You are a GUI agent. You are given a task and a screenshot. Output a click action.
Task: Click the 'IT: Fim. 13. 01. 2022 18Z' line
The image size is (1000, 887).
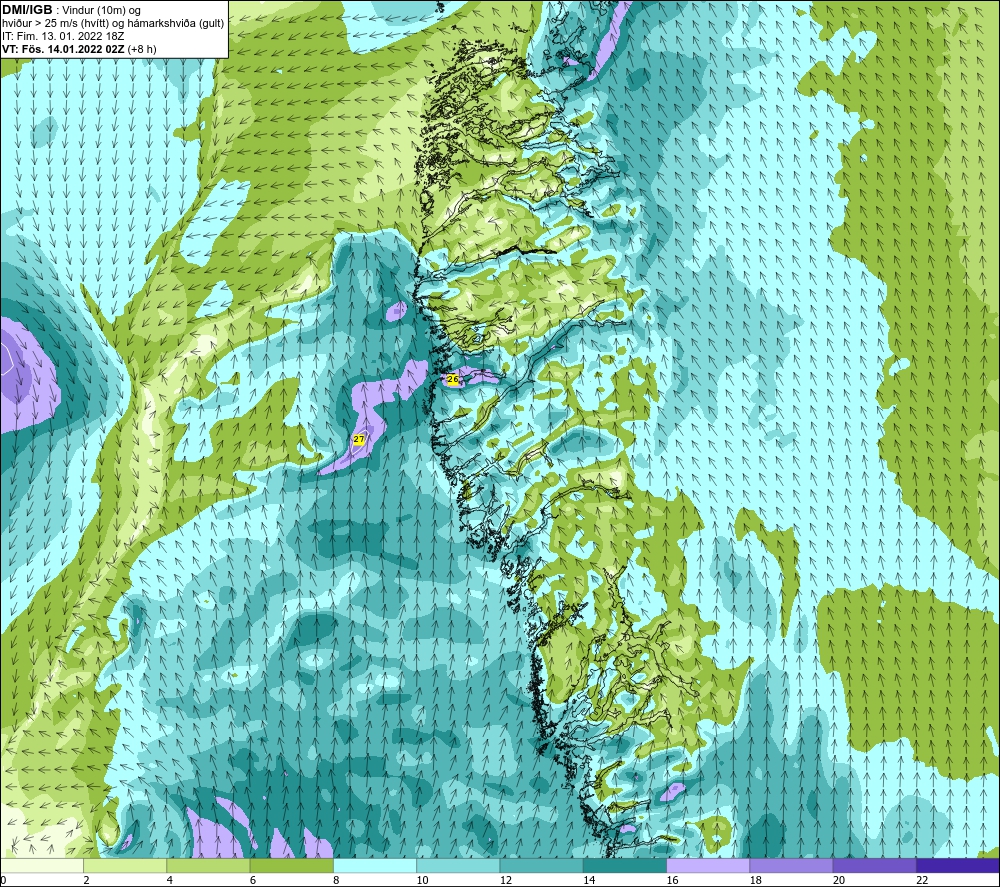(63, 36)
